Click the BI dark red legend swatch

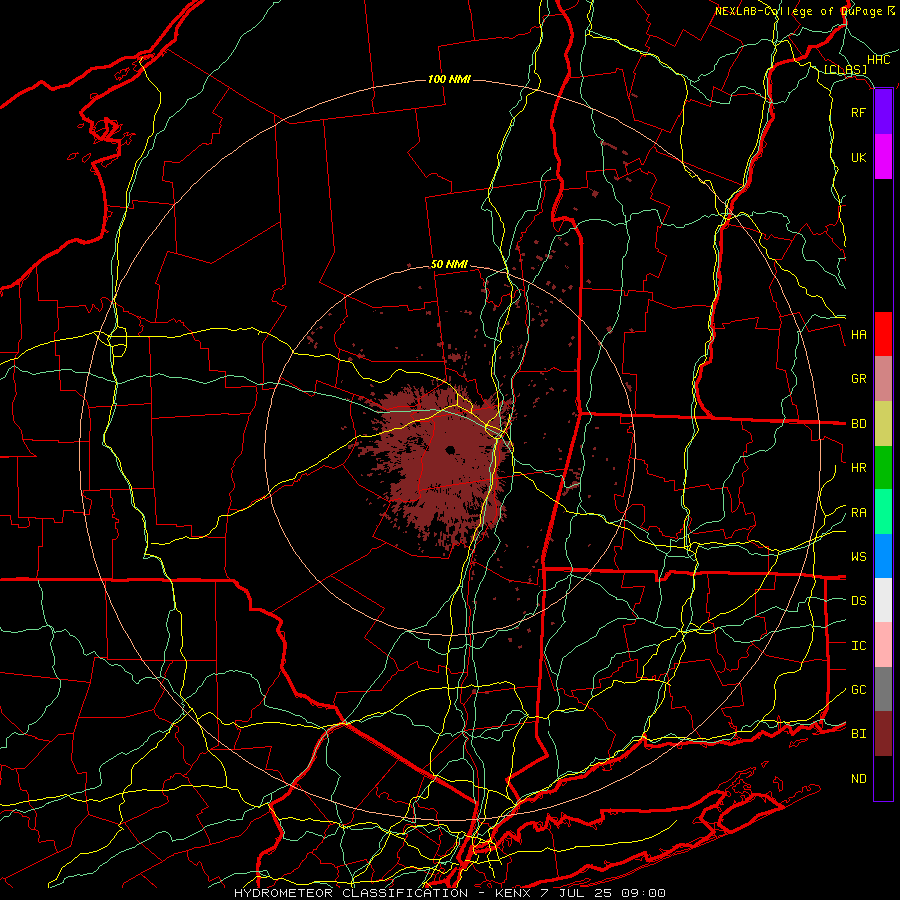coord(883,734)
